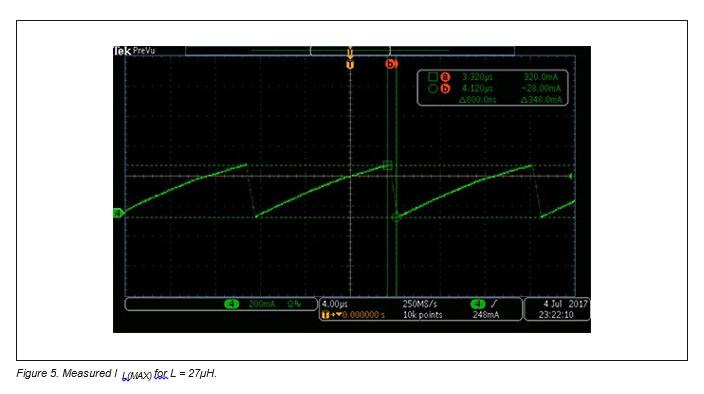Click the 248mA trigger level readout
Image resolution: width=704 pixels, height=394 pixels.
(485, 315)
